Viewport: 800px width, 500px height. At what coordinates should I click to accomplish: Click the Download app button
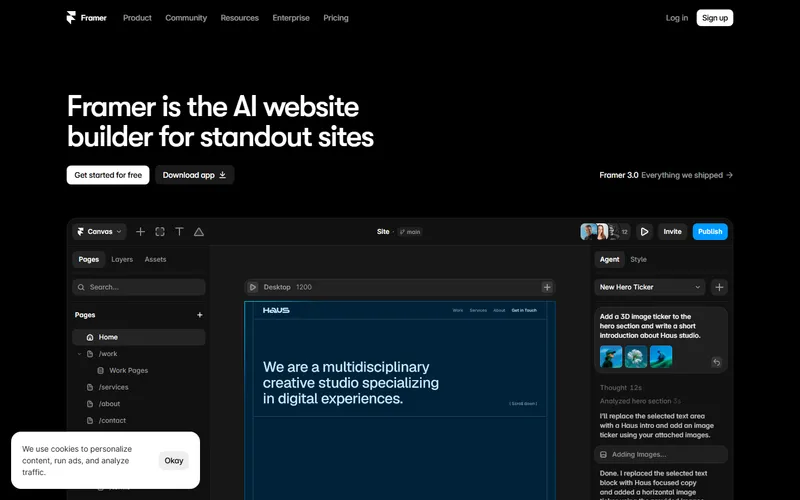pyautogui.click(x=194, y=175)
